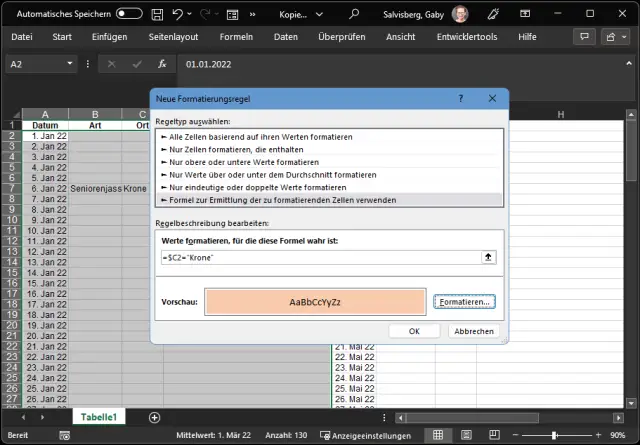Viewport: 640px width, 445px height.
Task: Open the Einfügen ribbon tab
Action: click(x=109, y=37)
